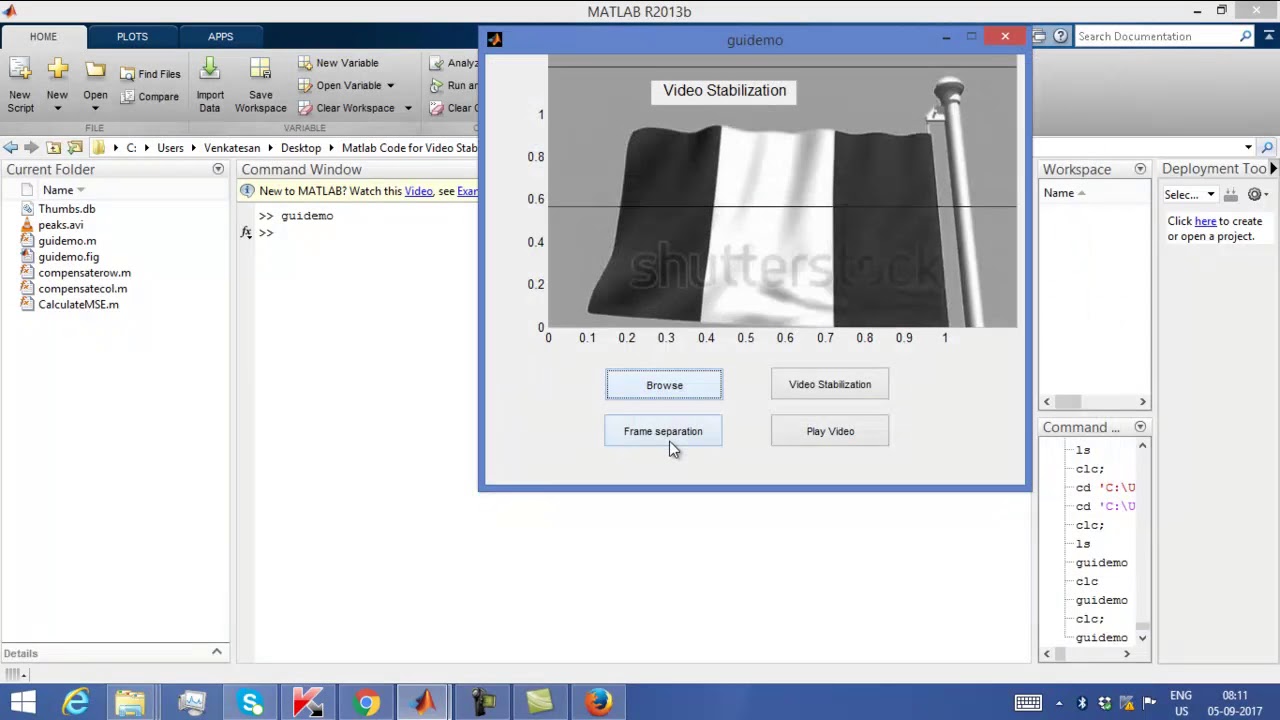1280x720 pixels.
Task: Click the Browse button in guidemo
Action: [664, 385]
